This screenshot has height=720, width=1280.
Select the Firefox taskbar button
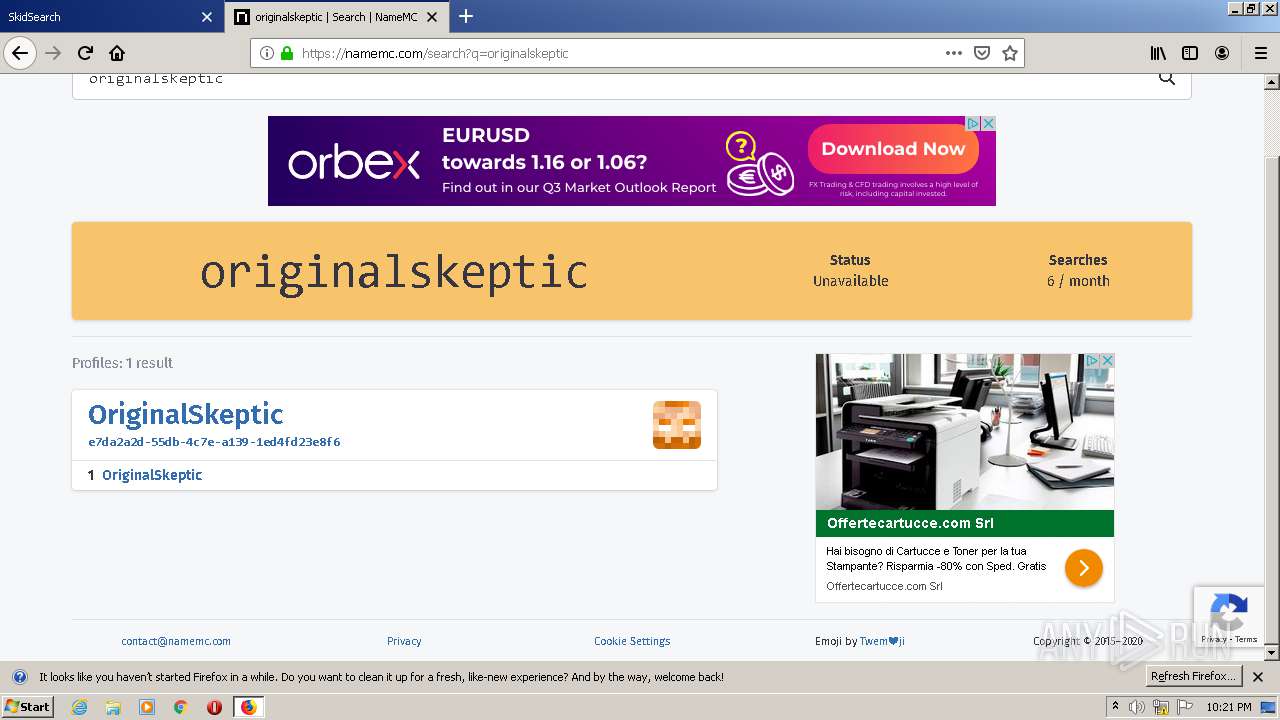248,707
